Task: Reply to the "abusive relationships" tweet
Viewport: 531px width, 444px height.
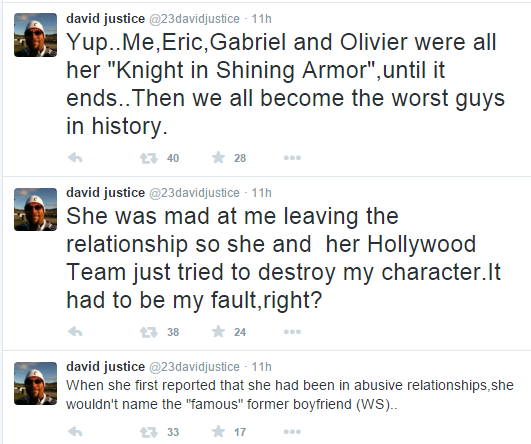Action: tap(75, 431)
